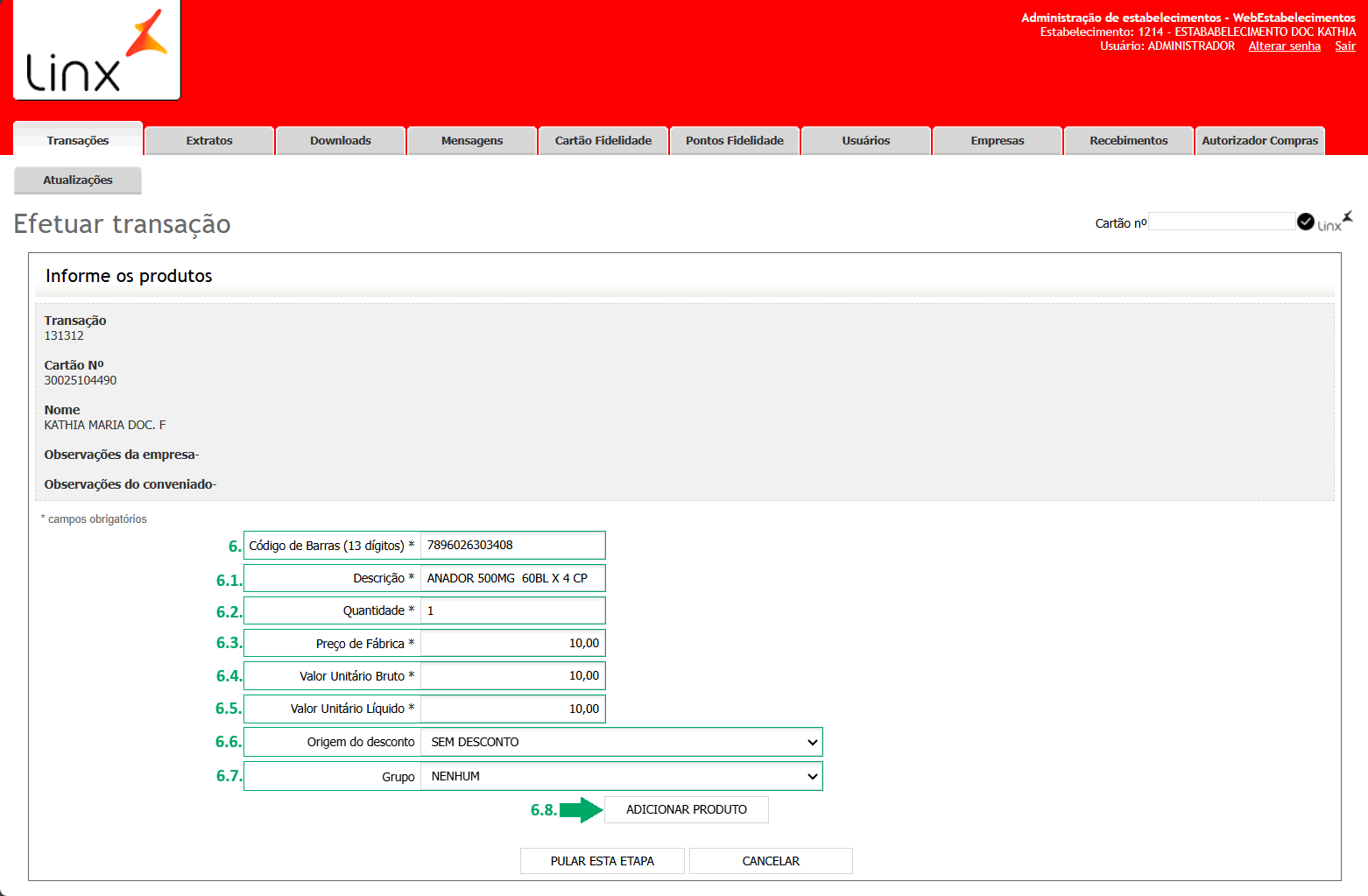The width and height of the screenshot is (1368, 896).
Task: Click the Código de Barras input field
Action: [512, 545]
